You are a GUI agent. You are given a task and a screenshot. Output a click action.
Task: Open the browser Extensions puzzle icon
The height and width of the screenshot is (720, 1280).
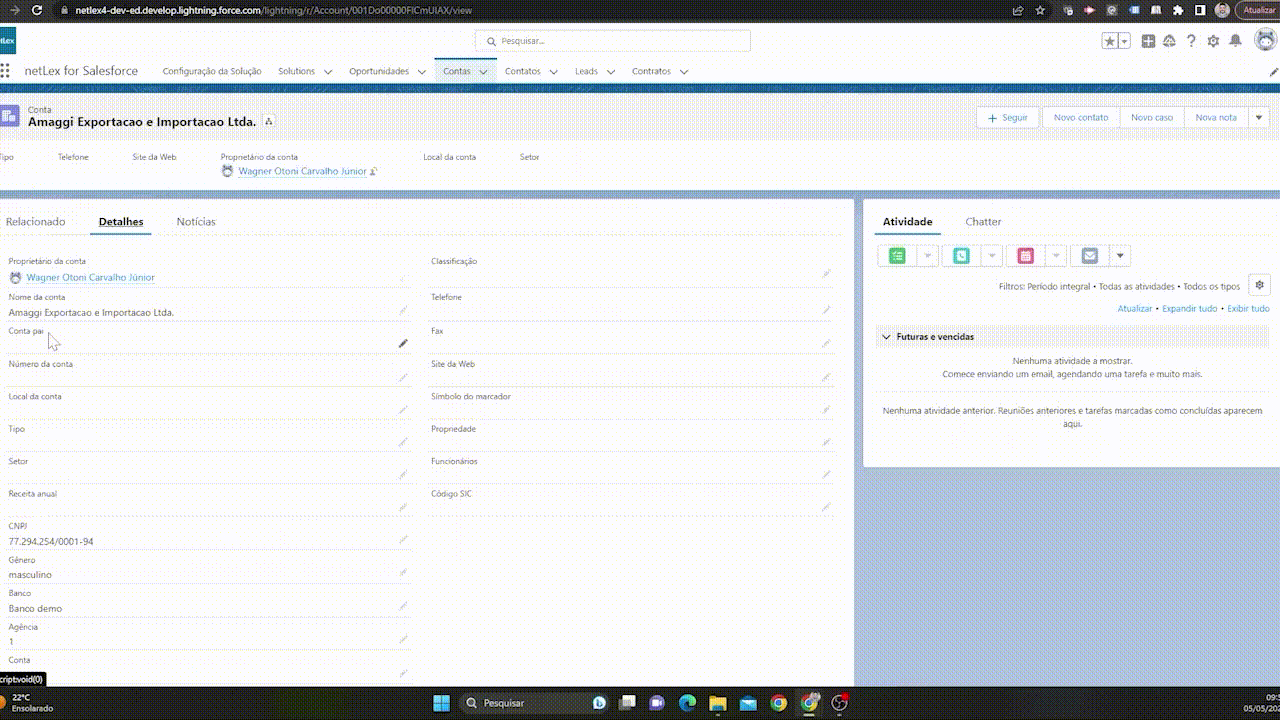tap(1178, 10)
